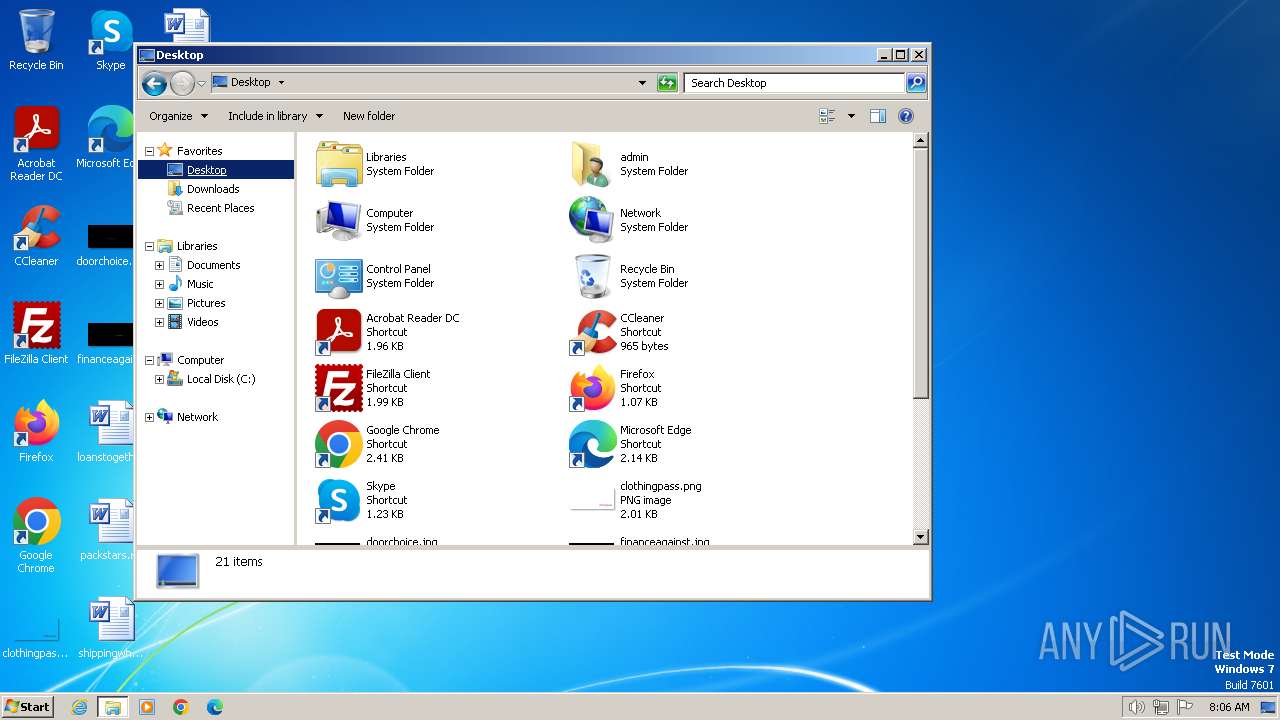This screenshot has width=1280, height=720.
Task: Open address bar Desktop breadcrumb dropdown arrow
Action: [281, 83]
